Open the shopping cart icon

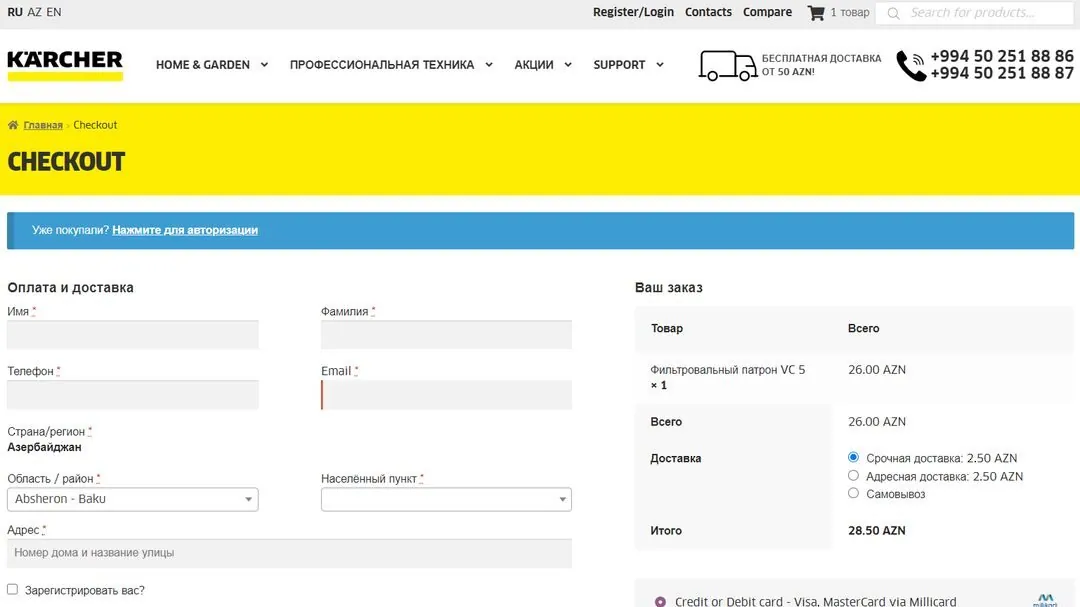[816, 12]
